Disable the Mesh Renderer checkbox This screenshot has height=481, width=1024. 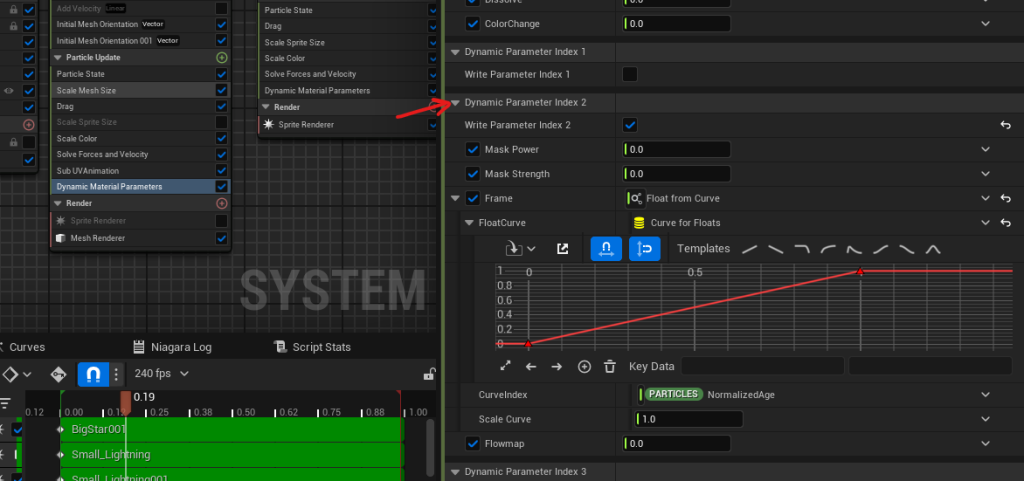click(x=222, y=238)
